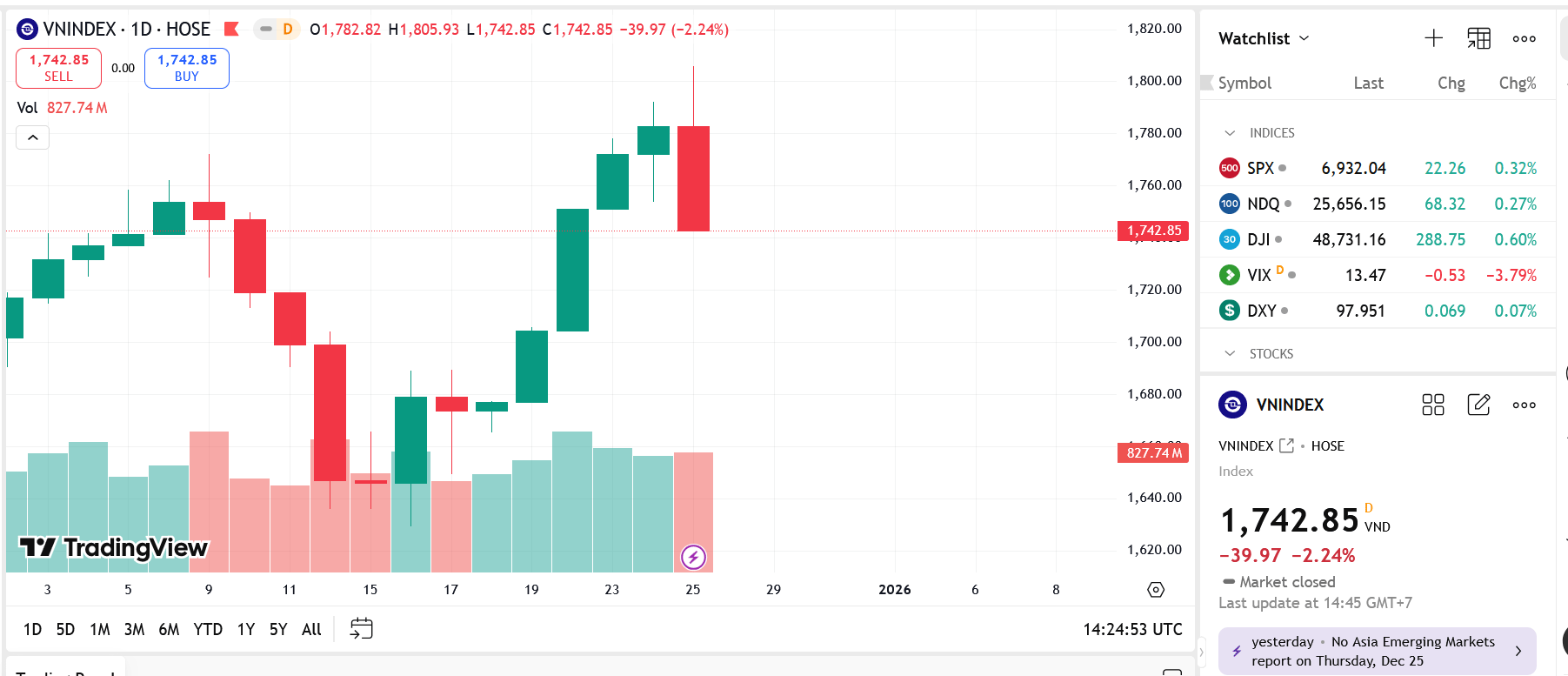Open VNINDEX external link icon
Viewport: 1568px width, 676px height.
1286,445
